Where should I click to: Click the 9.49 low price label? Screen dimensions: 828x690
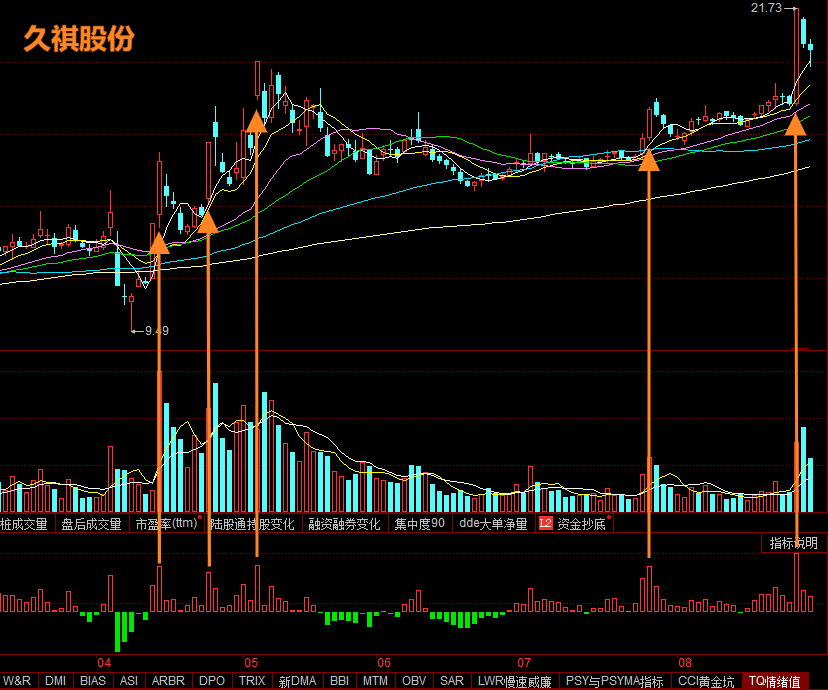[x=157, y=331]
